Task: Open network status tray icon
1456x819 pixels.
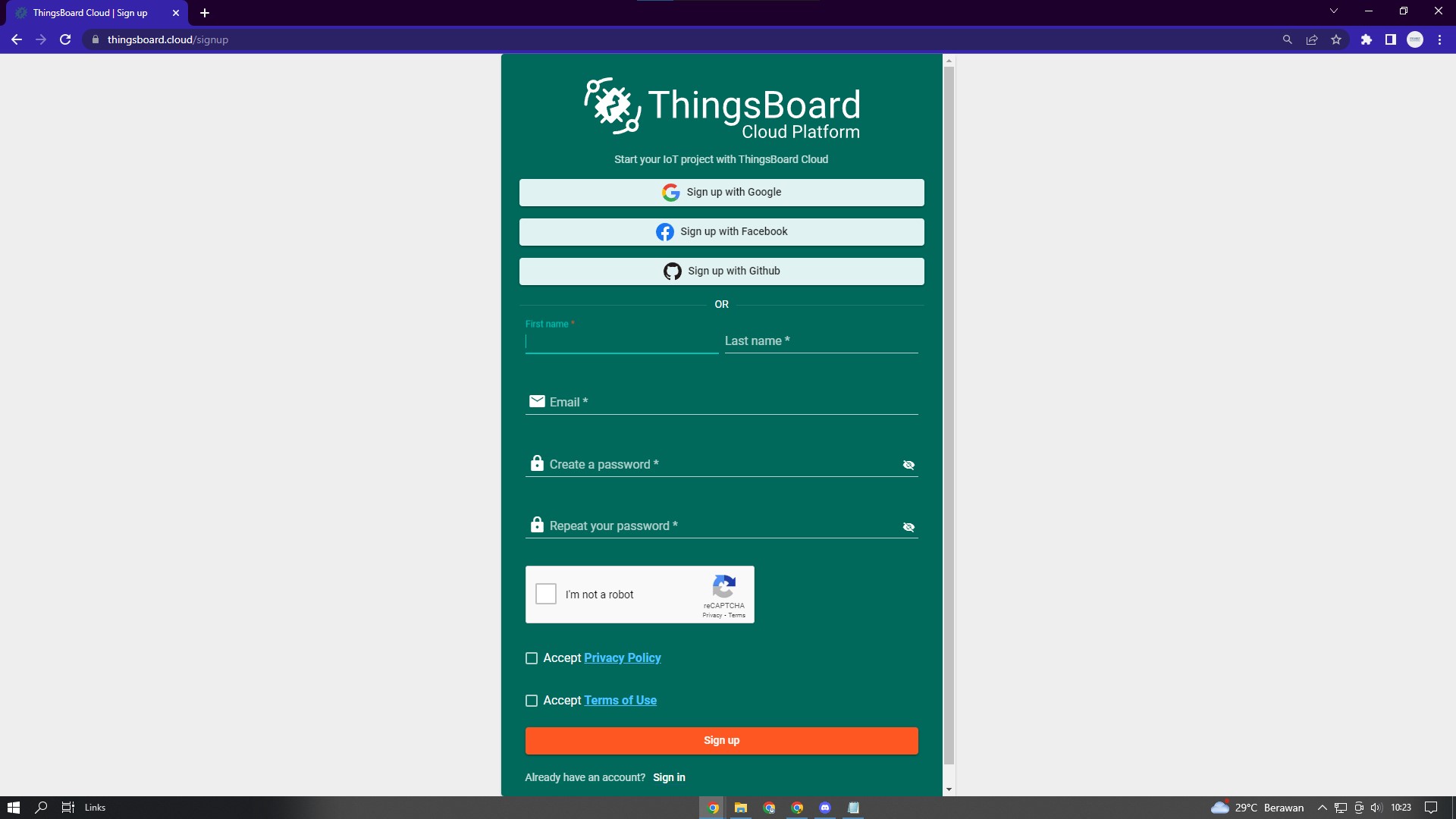Action: 1341,808
